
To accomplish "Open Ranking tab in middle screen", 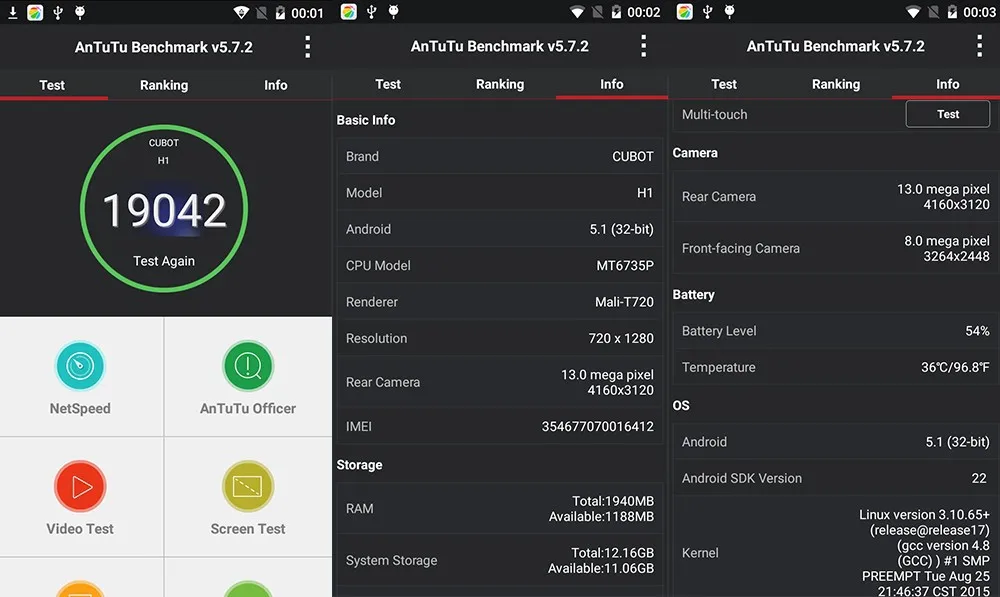I will pos(500,84).
